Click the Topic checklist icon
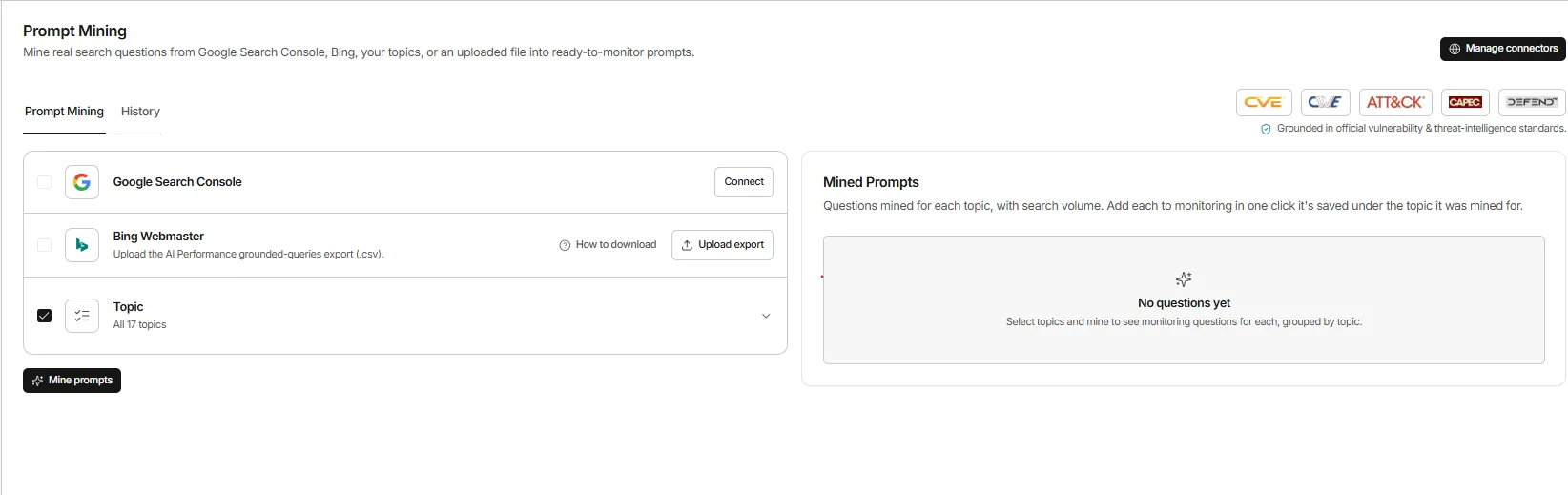Screen dimensions: 1568x495 click(82, 316)
